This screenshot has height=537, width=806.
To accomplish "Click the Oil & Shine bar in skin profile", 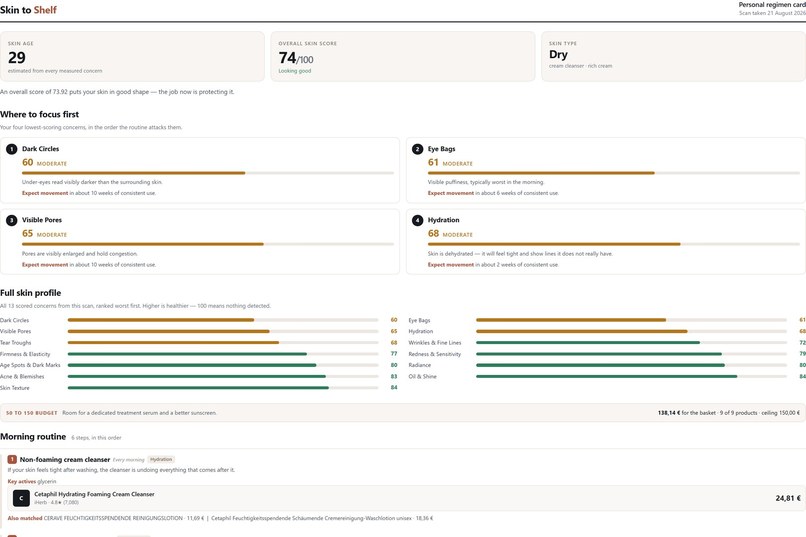I will 631,376.
